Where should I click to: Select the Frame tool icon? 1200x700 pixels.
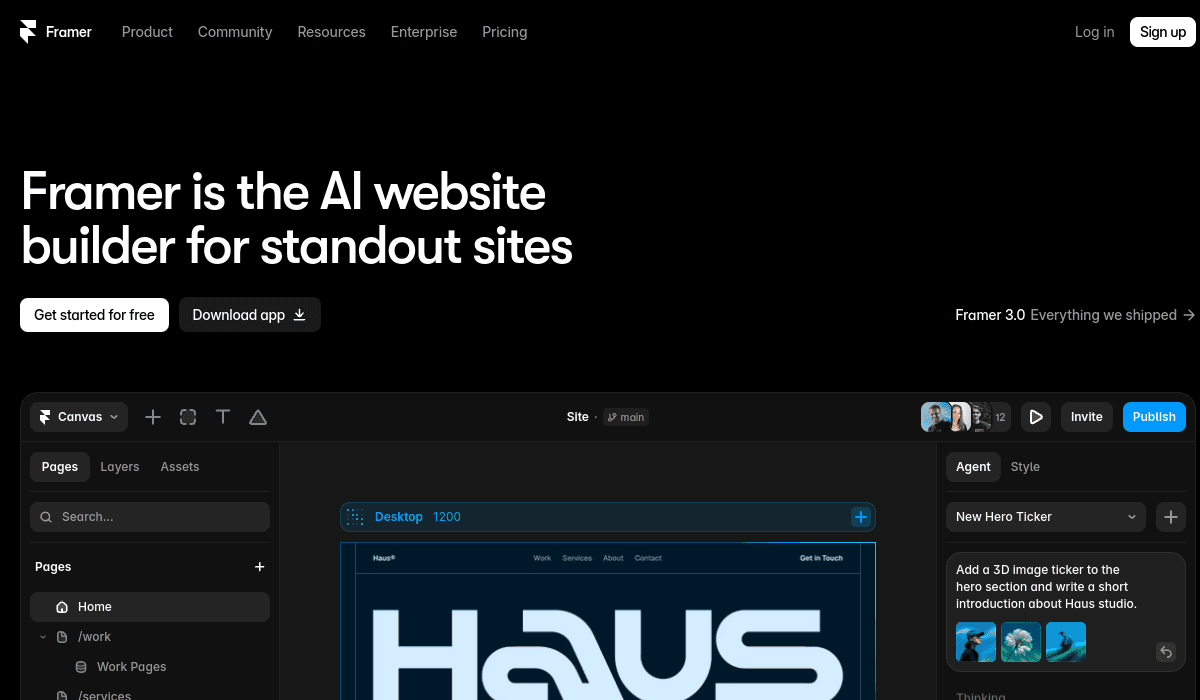point(188,417)
